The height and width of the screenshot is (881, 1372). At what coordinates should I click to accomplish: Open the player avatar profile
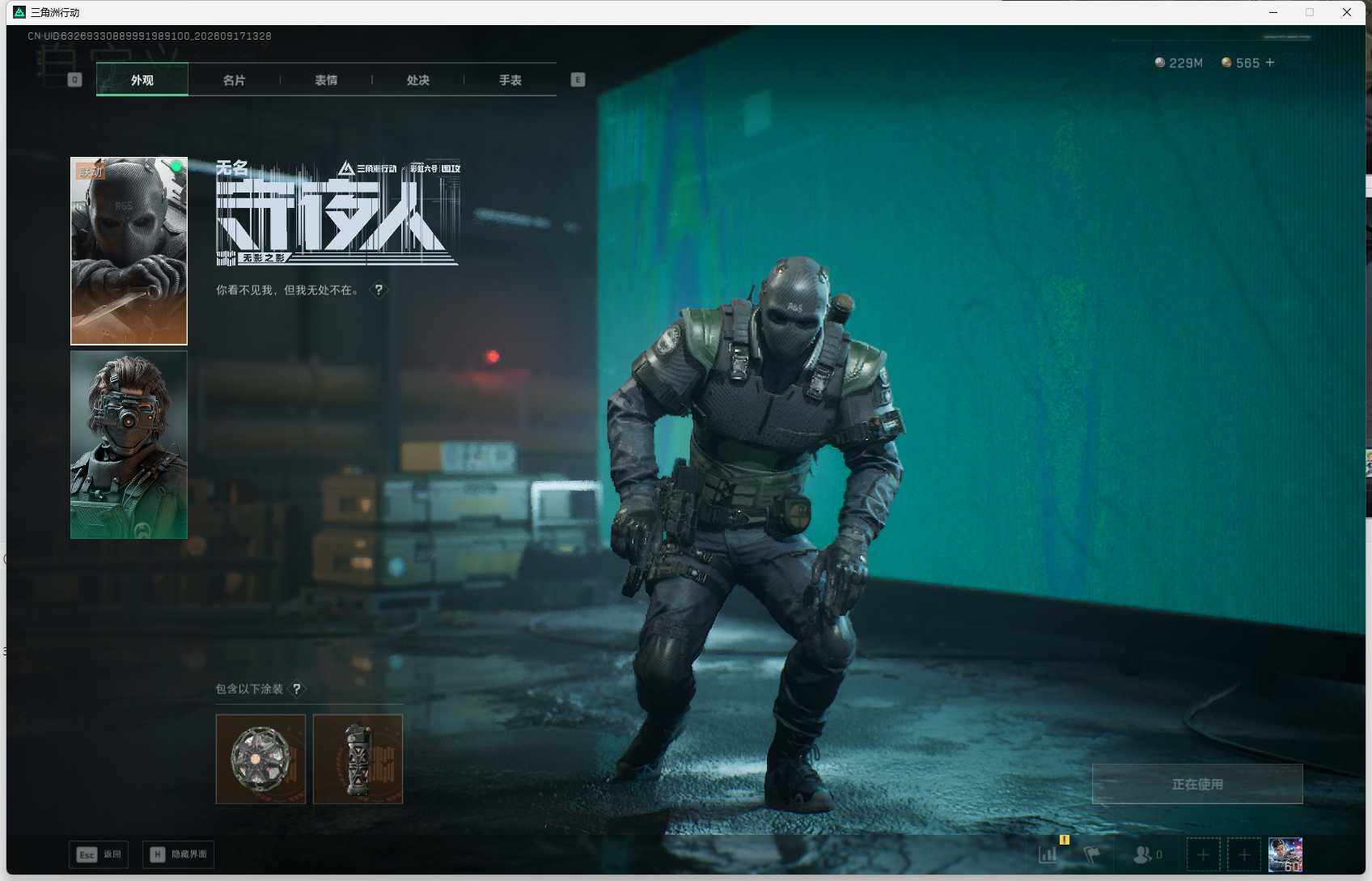1285,854
